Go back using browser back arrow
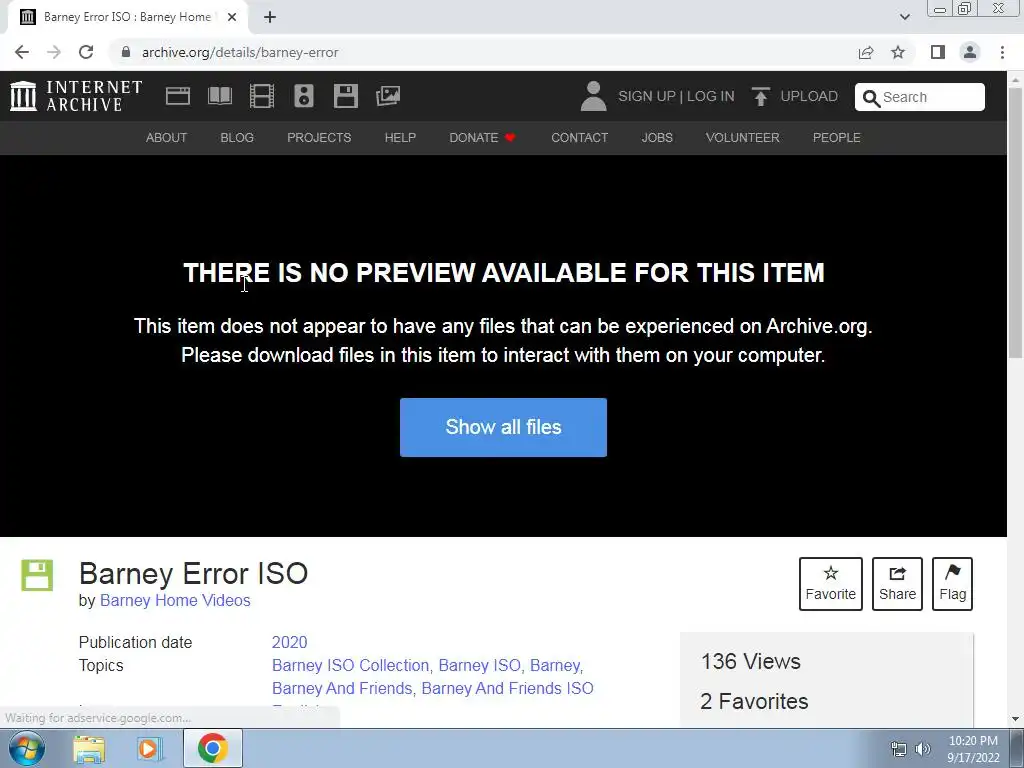The width and height of the screenshot is (1024, 768). click(x=22, y=52)
